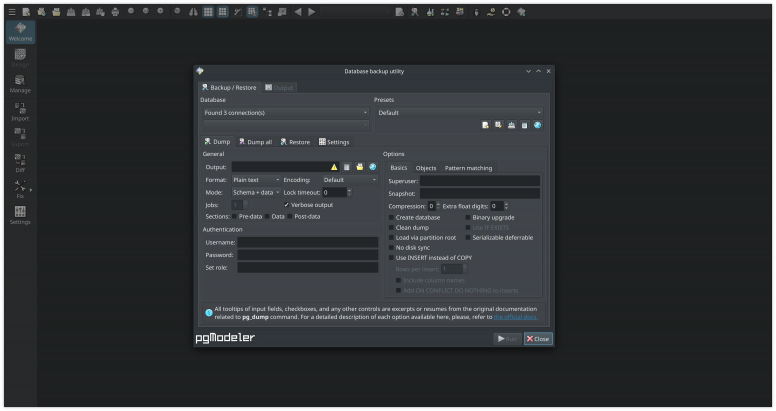The image size is (776, 411).
Task: Switch to the dialog Settings tab
Action: point(334,142)
